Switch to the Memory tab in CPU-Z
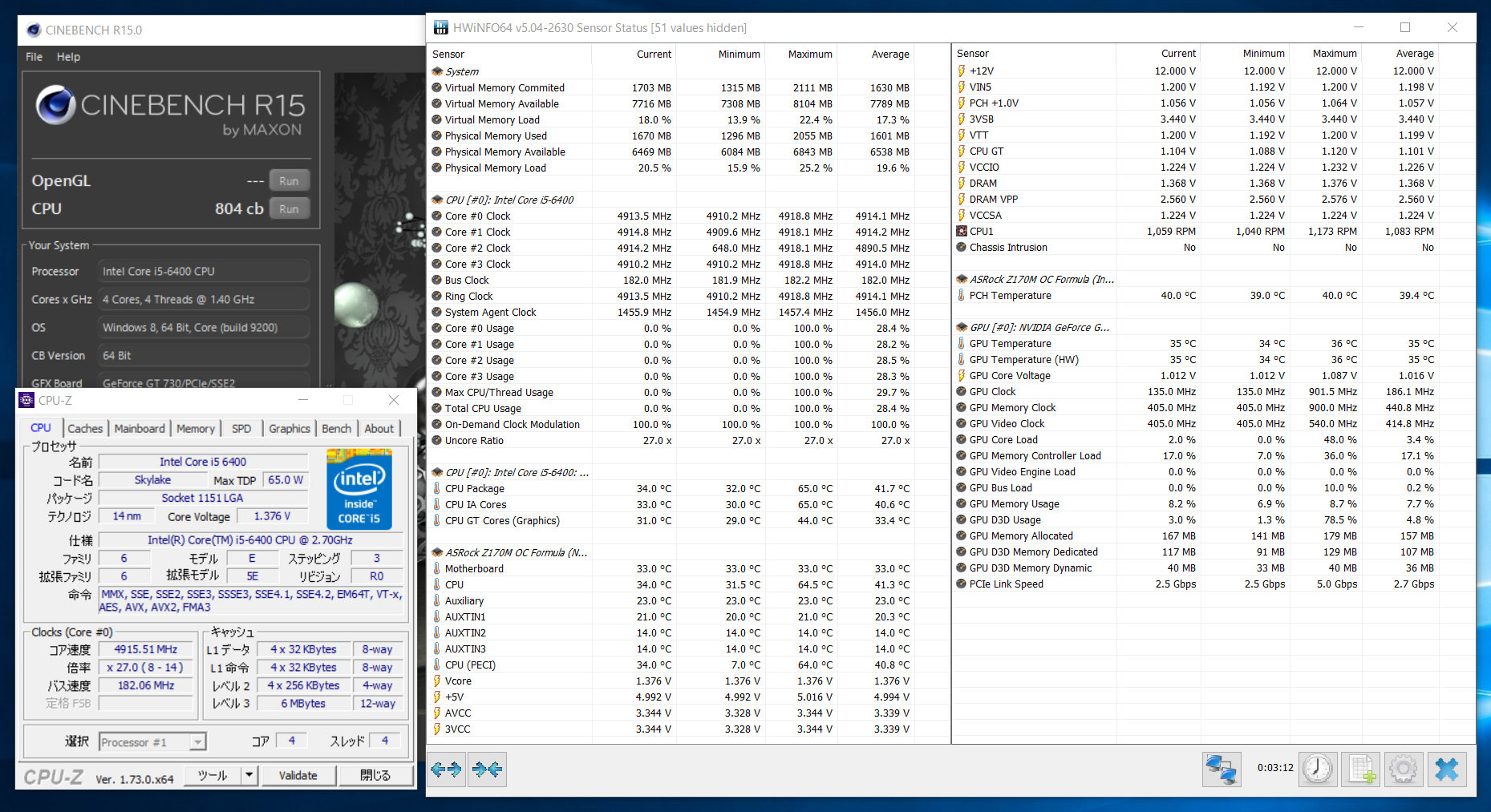Image resolution: width=1491 pixels, height=812 pixels. (196, 429)
